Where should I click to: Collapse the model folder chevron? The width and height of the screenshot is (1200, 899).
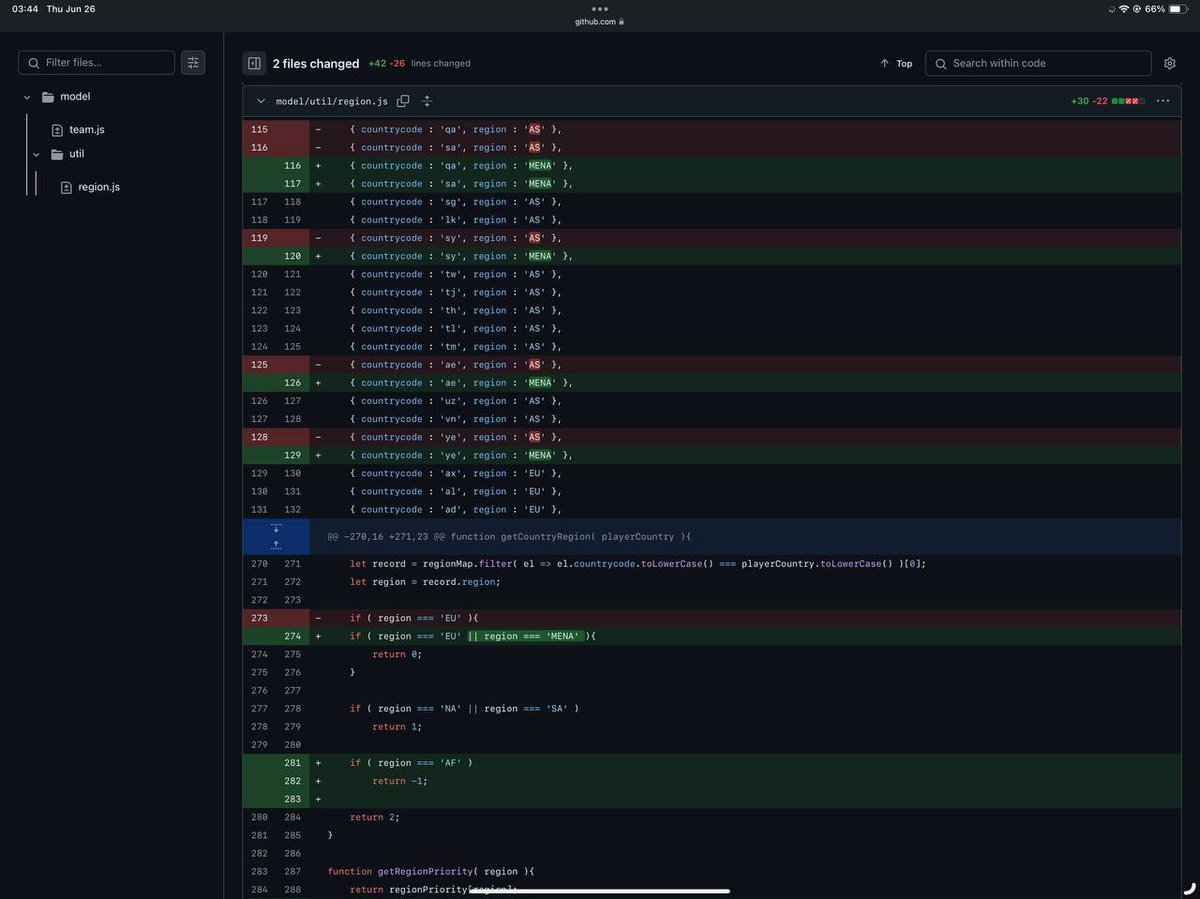26,97
